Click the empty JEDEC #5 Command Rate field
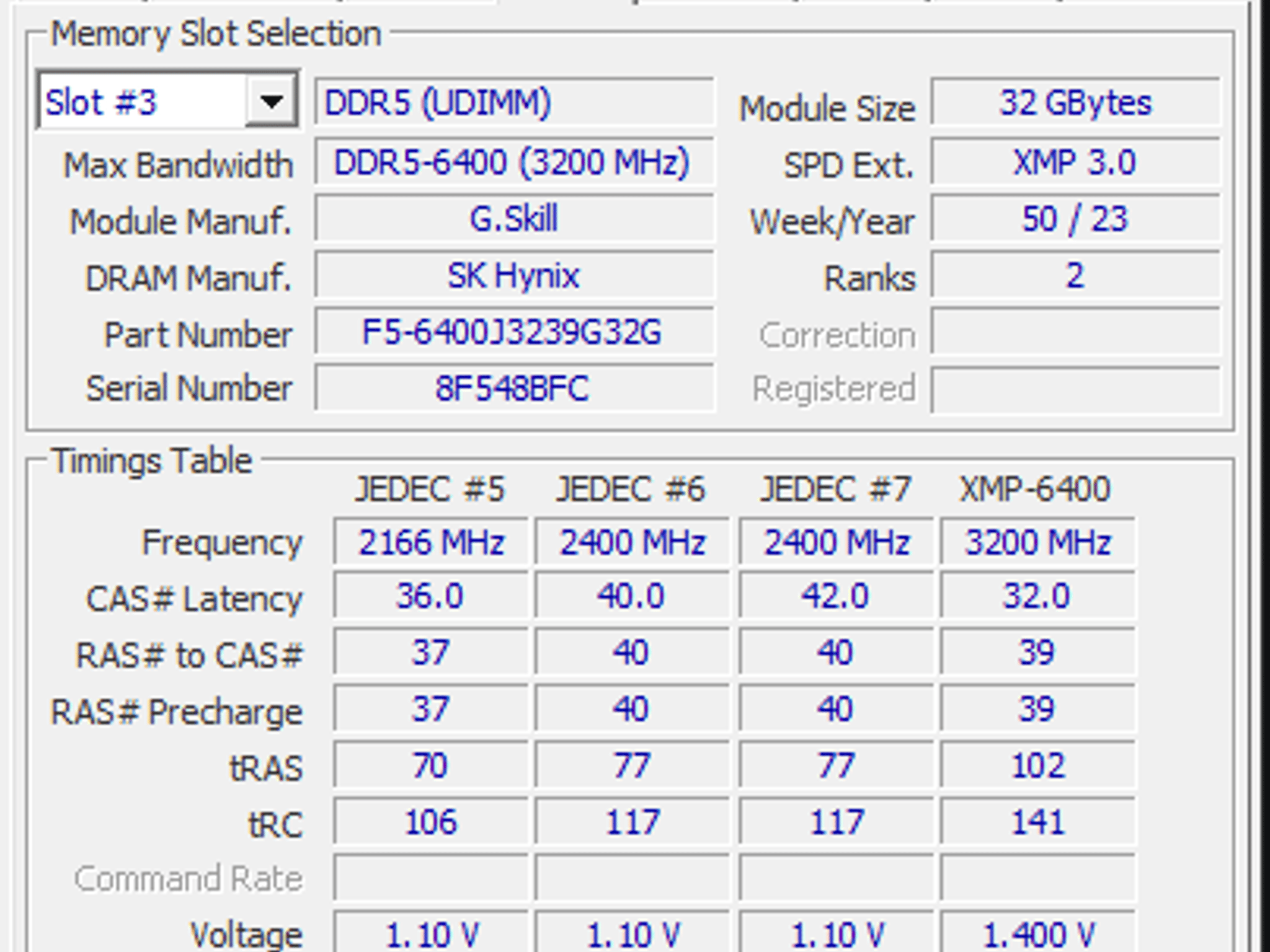Image resolution: width=1270 pixels, height=952 pixels. [x=430, y=878]
